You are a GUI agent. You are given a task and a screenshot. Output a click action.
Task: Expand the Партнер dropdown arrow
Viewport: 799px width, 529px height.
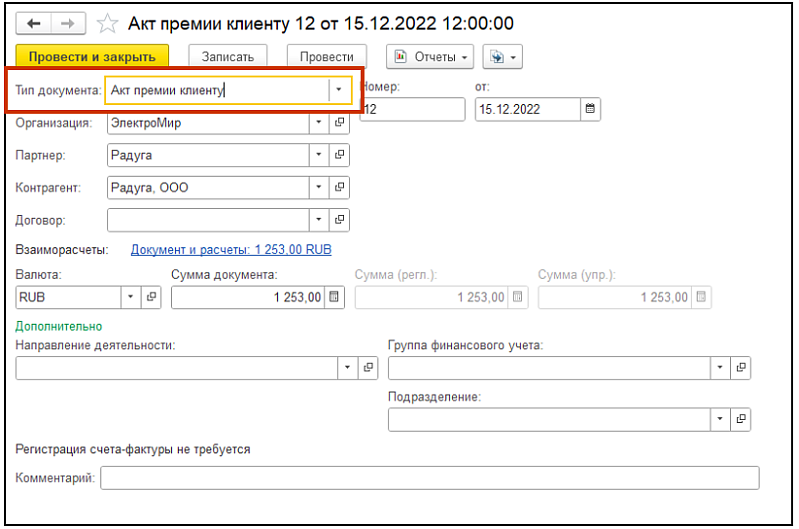tap(319, 155)
